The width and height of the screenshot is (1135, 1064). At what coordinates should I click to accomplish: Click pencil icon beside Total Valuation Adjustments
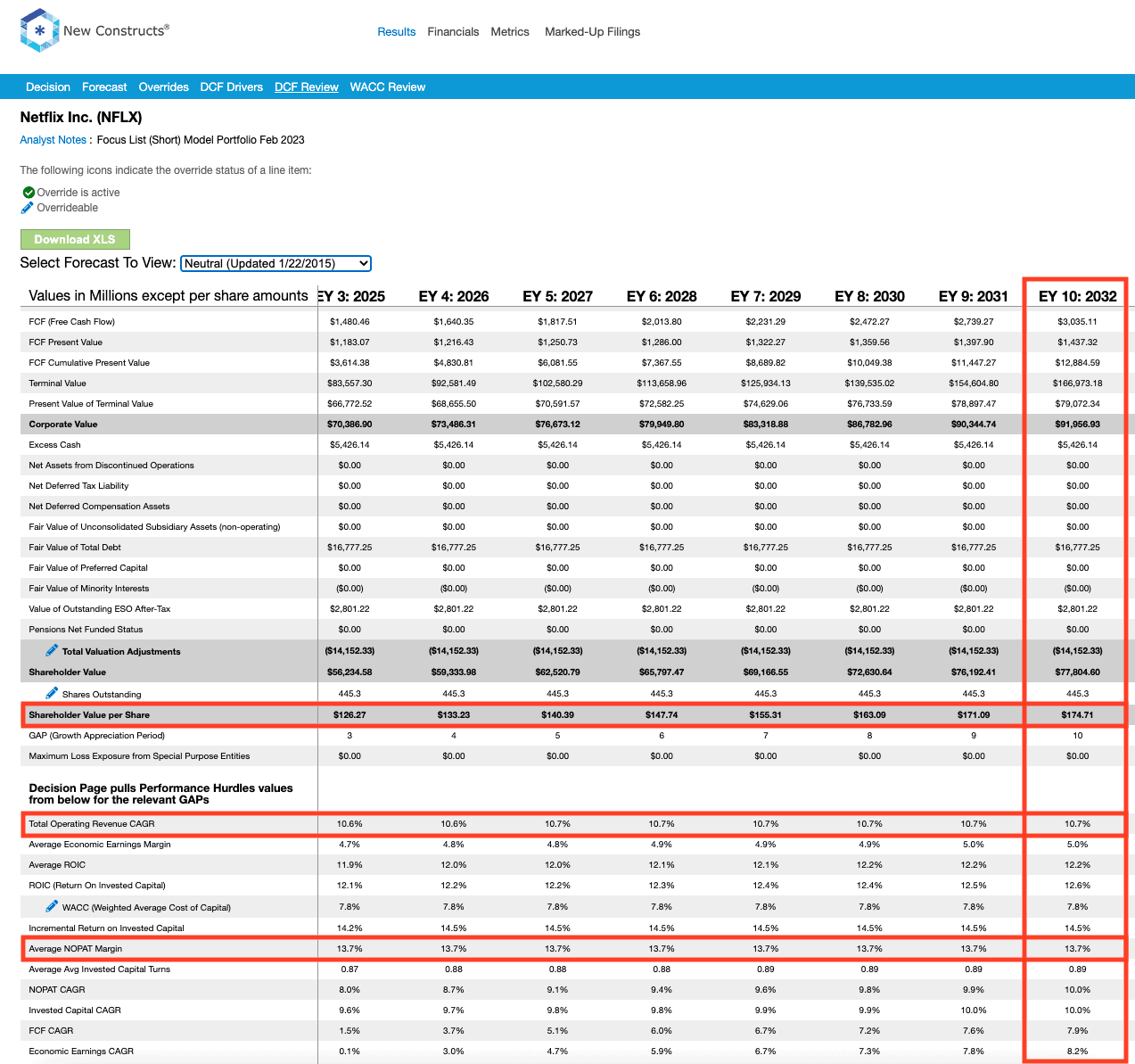pyautogui.click(x=52, y=650)
